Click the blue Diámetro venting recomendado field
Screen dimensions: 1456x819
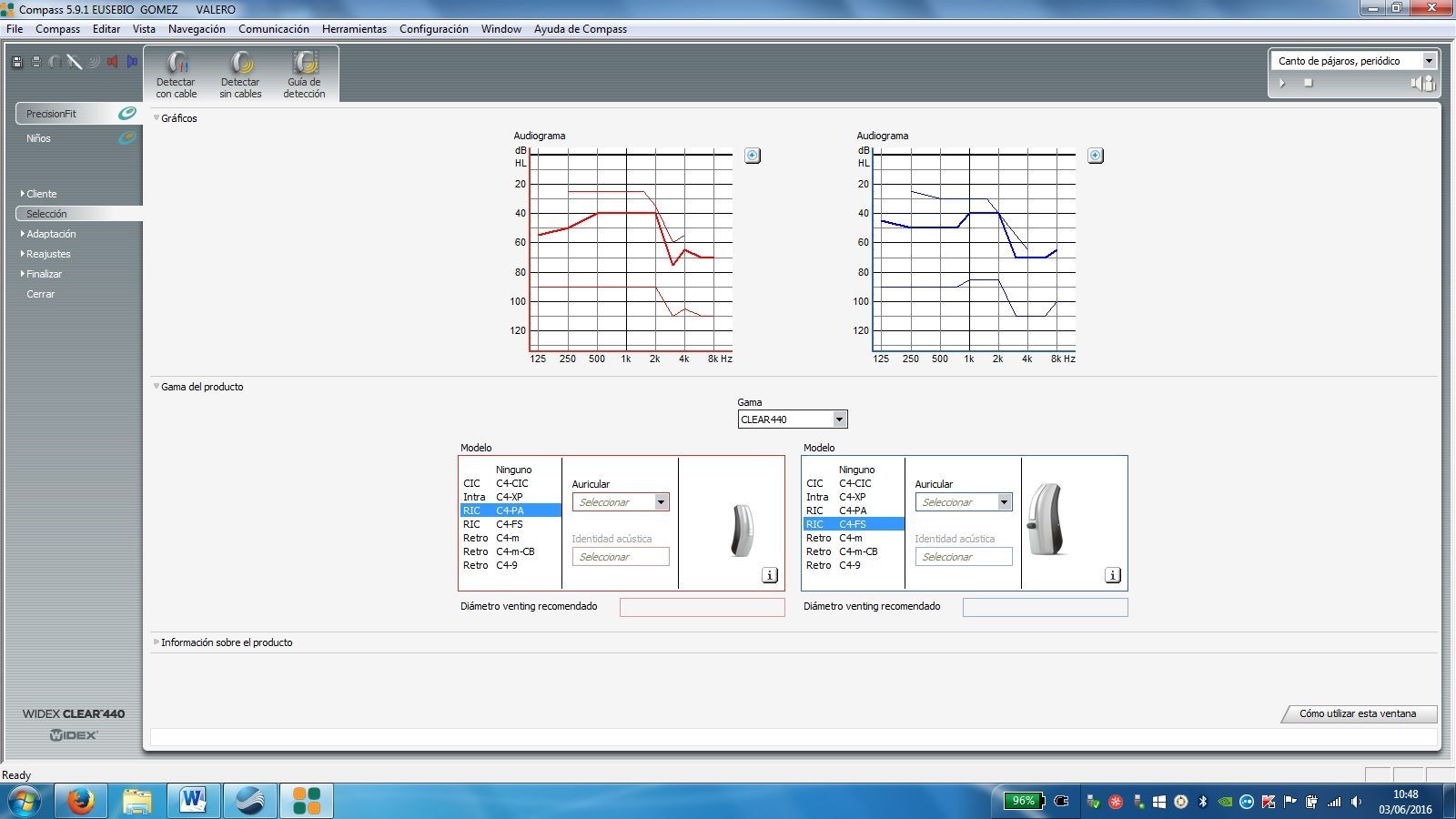coord(1046,607)
